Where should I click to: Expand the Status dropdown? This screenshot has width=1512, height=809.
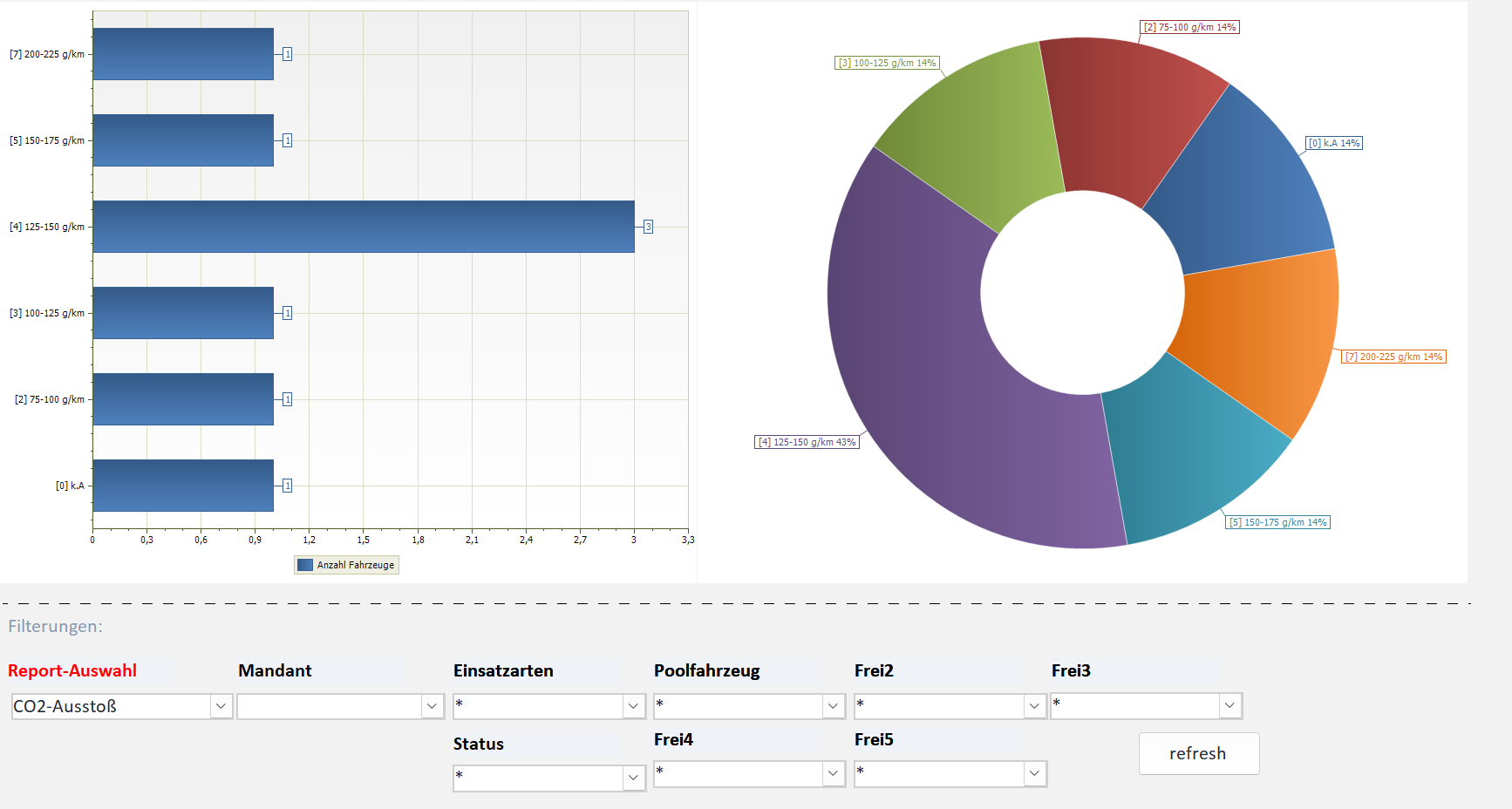pyautogui.click(x=549, y=778)
